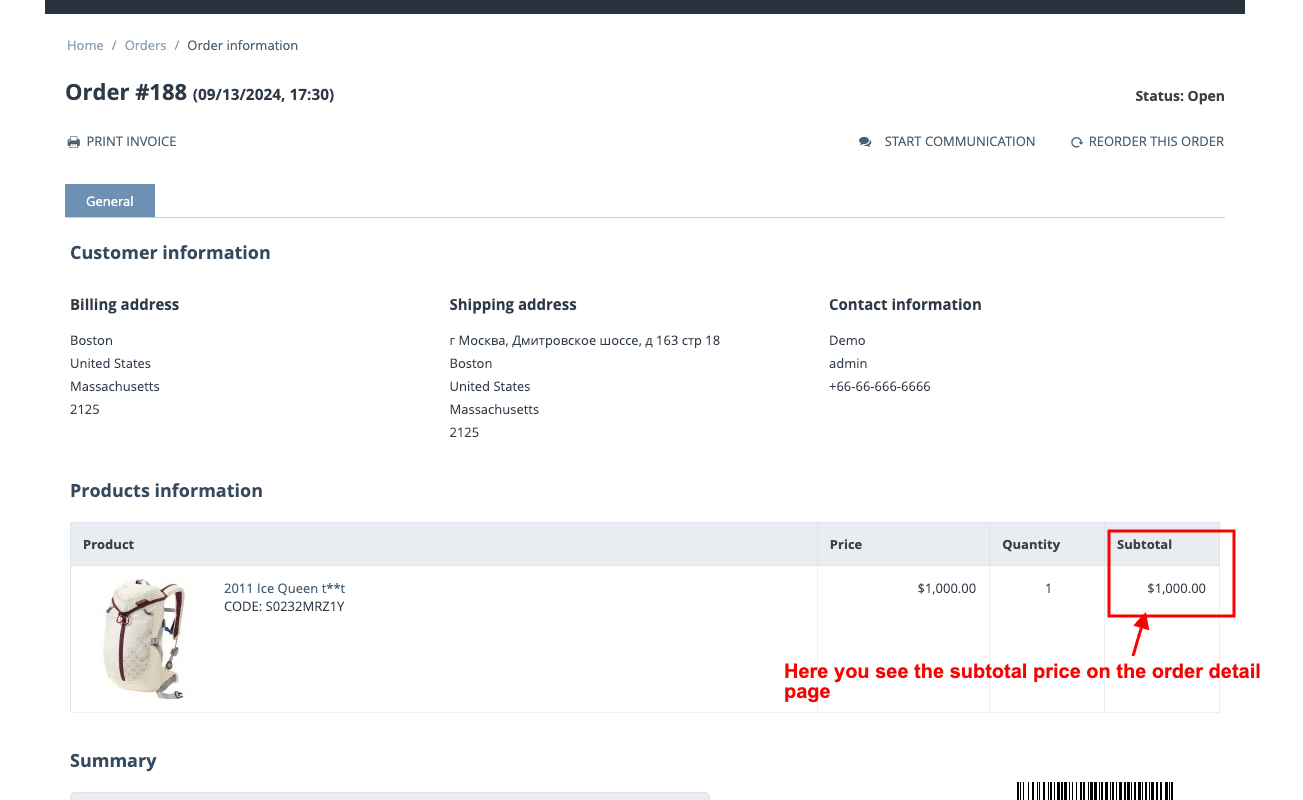
Task: Open the General tab
Action: 110,201
